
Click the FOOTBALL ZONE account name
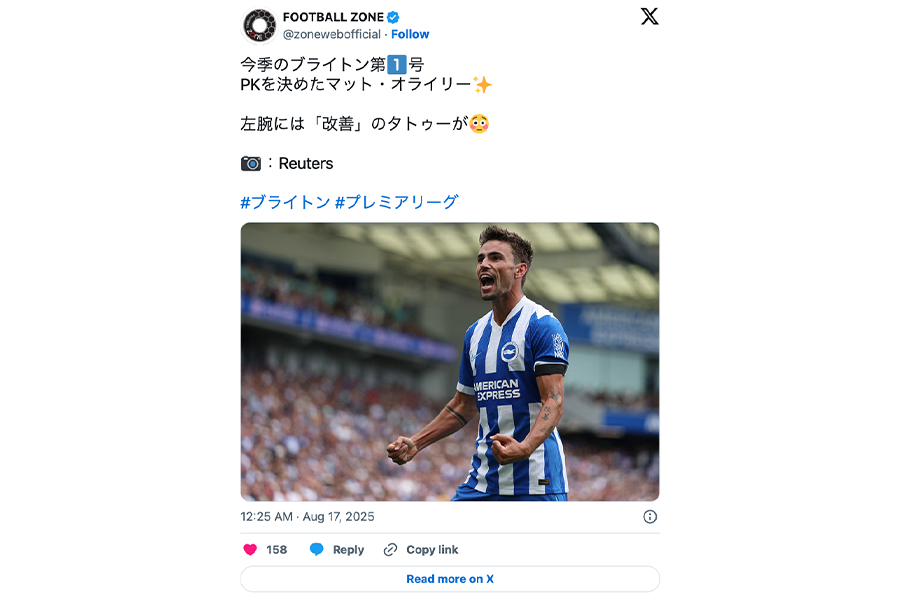(334, 15)
